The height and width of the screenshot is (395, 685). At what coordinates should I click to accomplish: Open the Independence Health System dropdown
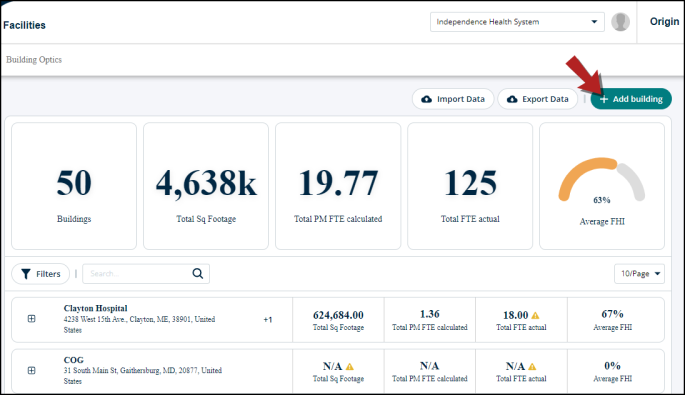[517, 22]
